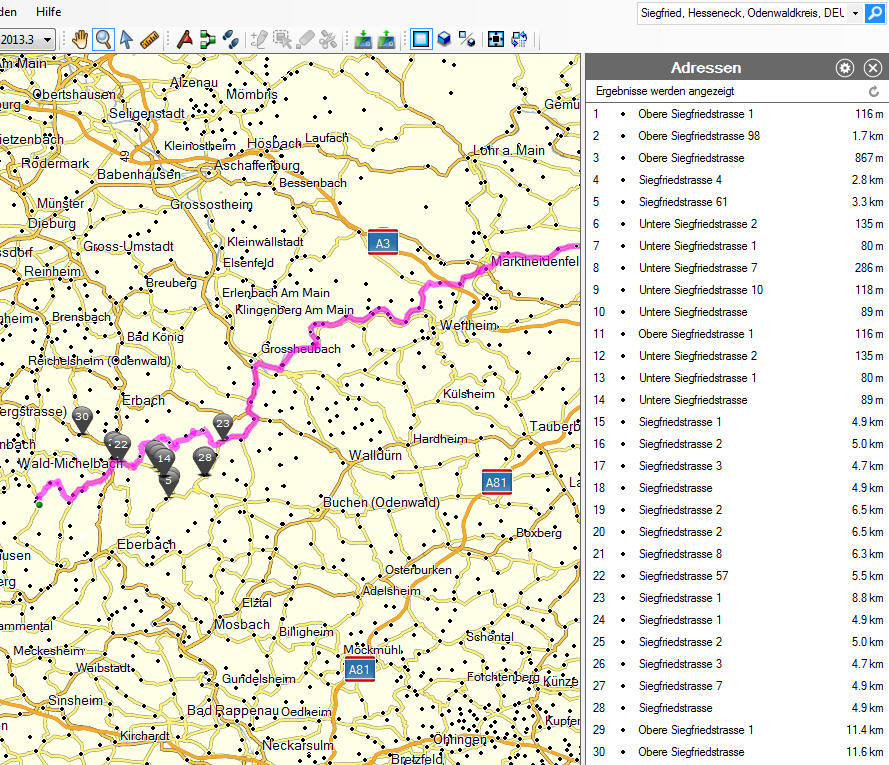The height and width of the screenshot is (765, 889).
Task: Toggle the 3D map view
Action: (443, 39)
